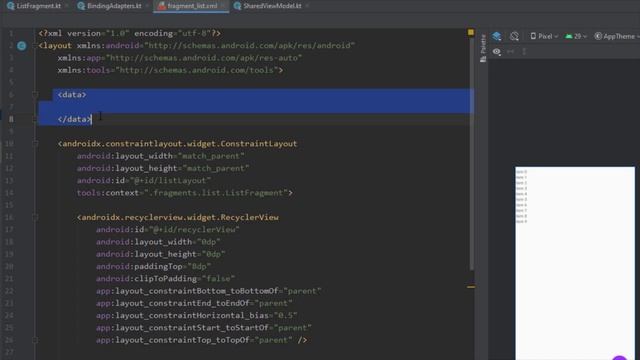This screenshot has height=360, width=640.
Task: Click layout_constraintTop_toTopOf attribute
Action: point(194,340)
